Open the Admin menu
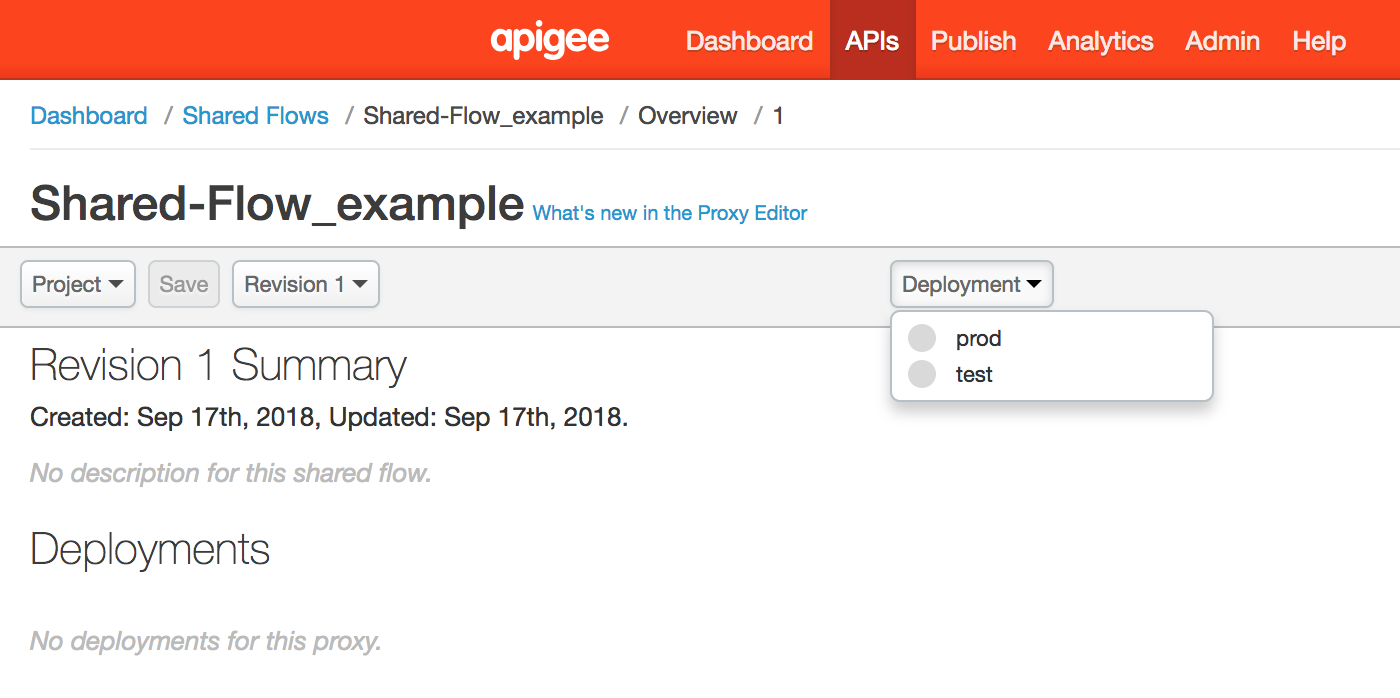 (x=1222, y=41)
